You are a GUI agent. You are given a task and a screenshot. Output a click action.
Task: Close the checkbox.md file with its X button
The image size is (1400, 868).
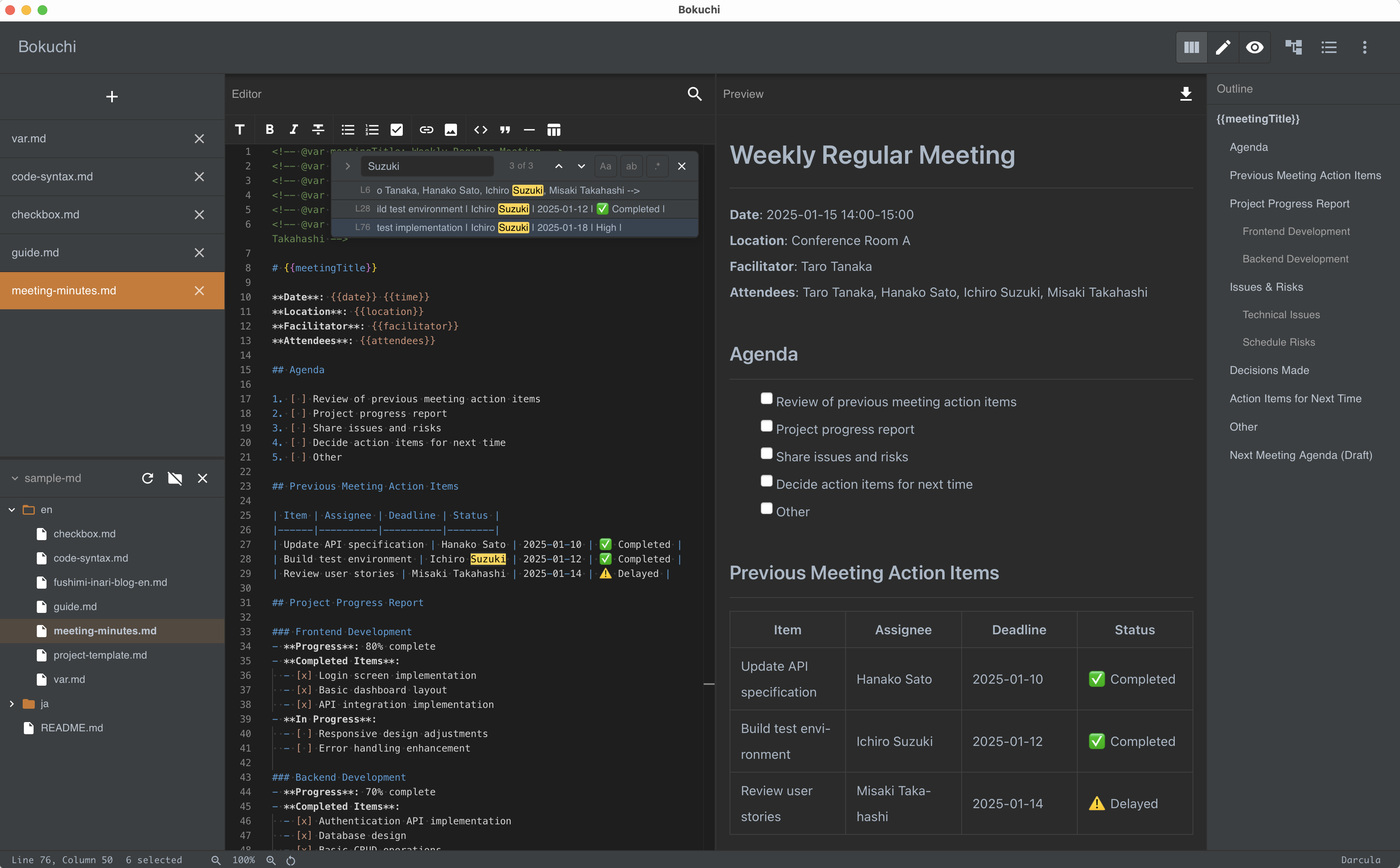coord(199,214)
